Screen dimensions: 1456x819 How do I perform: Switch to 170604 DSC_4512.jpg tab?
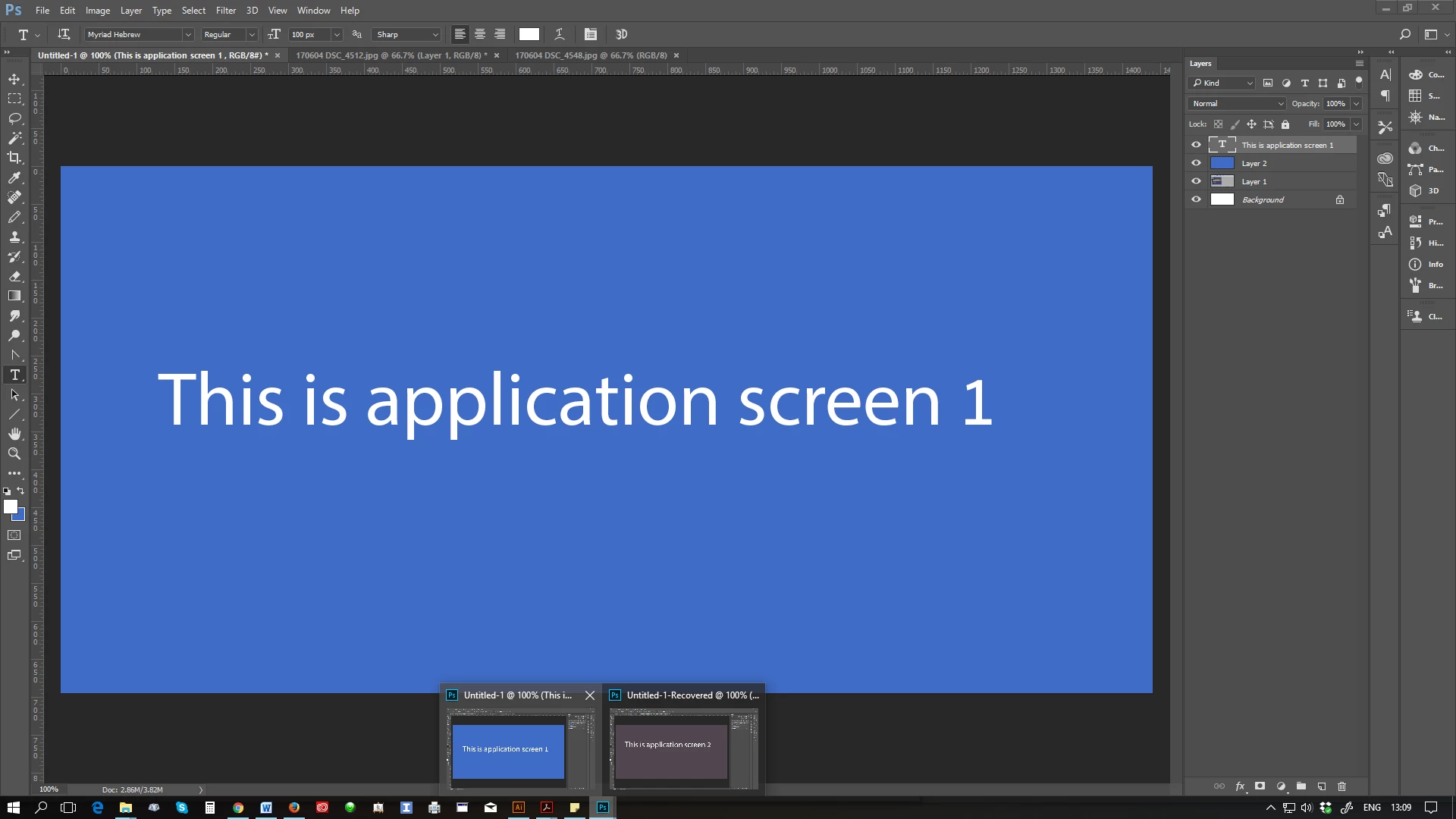coord(391,55)
